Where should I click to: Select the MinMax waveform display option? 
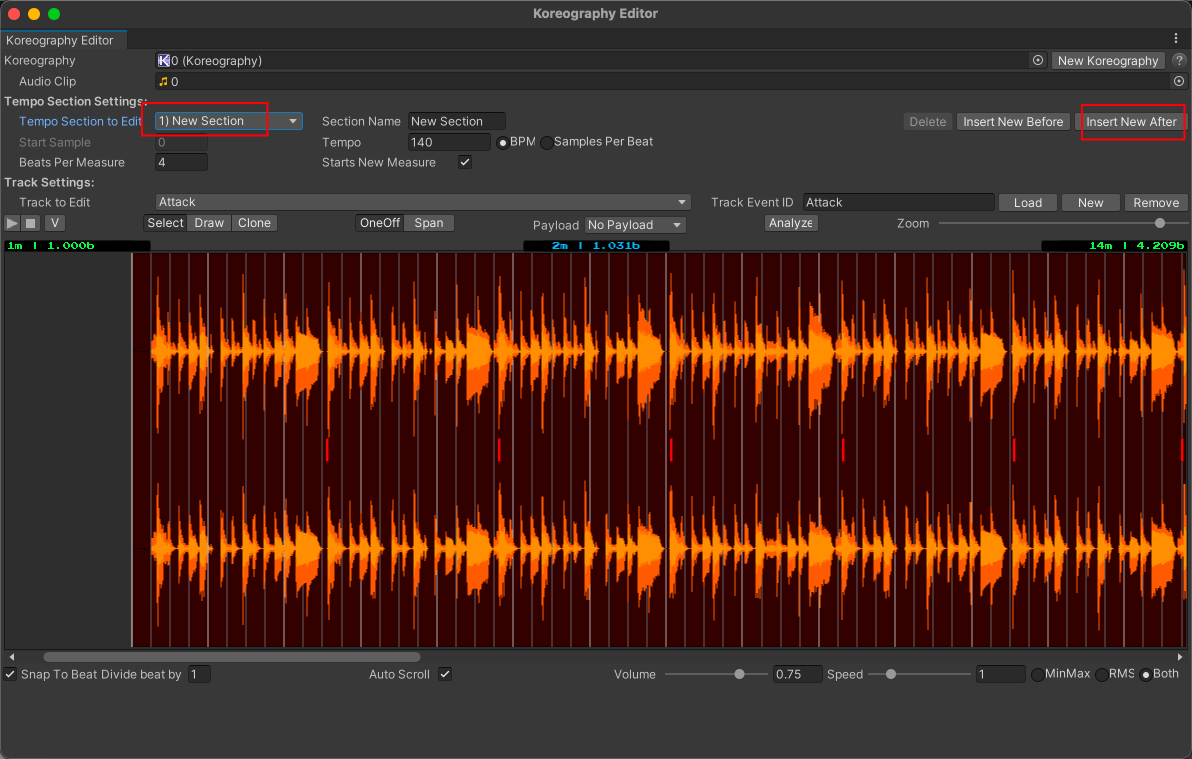[1038, 675]
